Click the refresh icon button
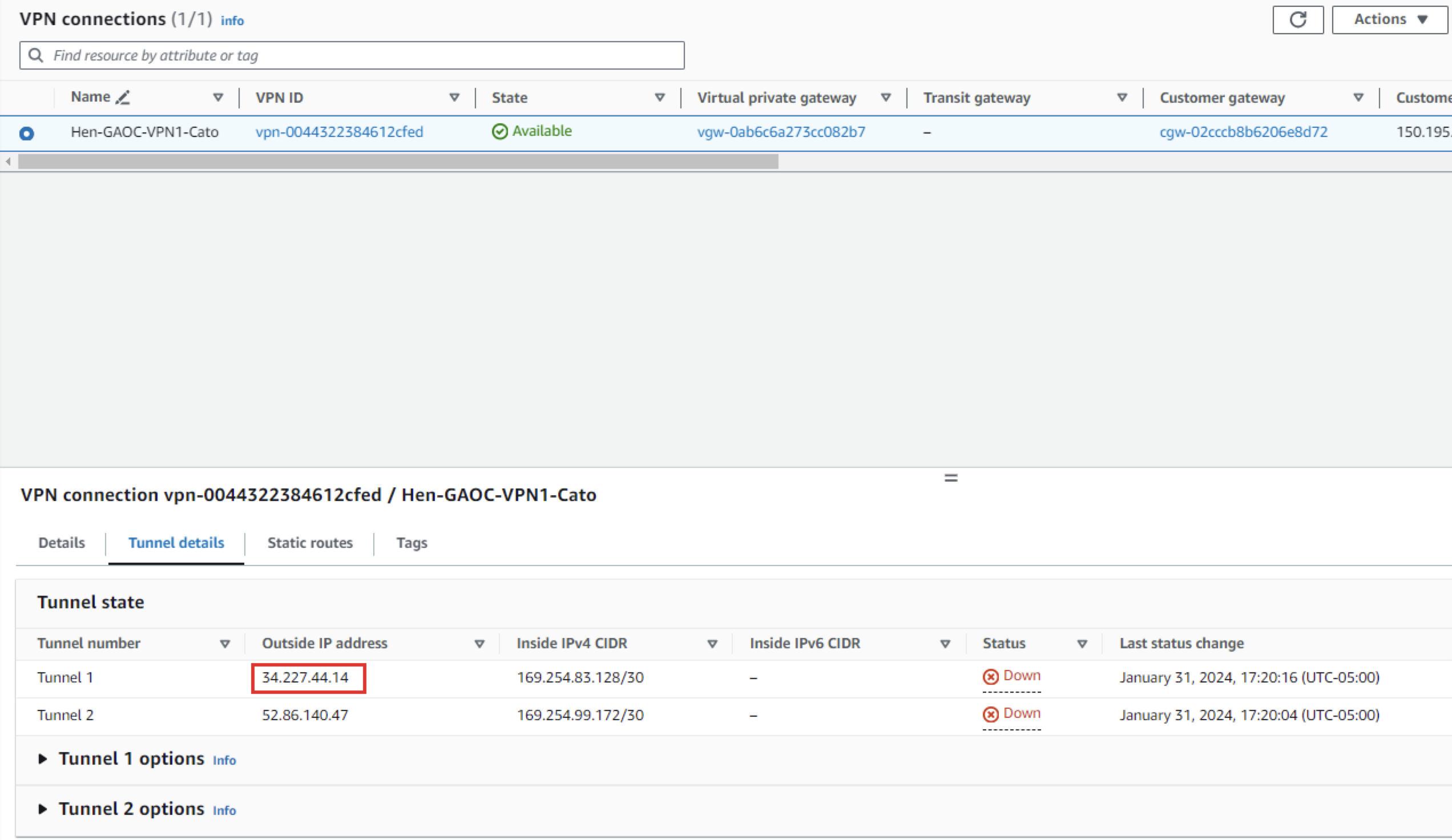The image size is (1452, 840). click(1297, 20)
